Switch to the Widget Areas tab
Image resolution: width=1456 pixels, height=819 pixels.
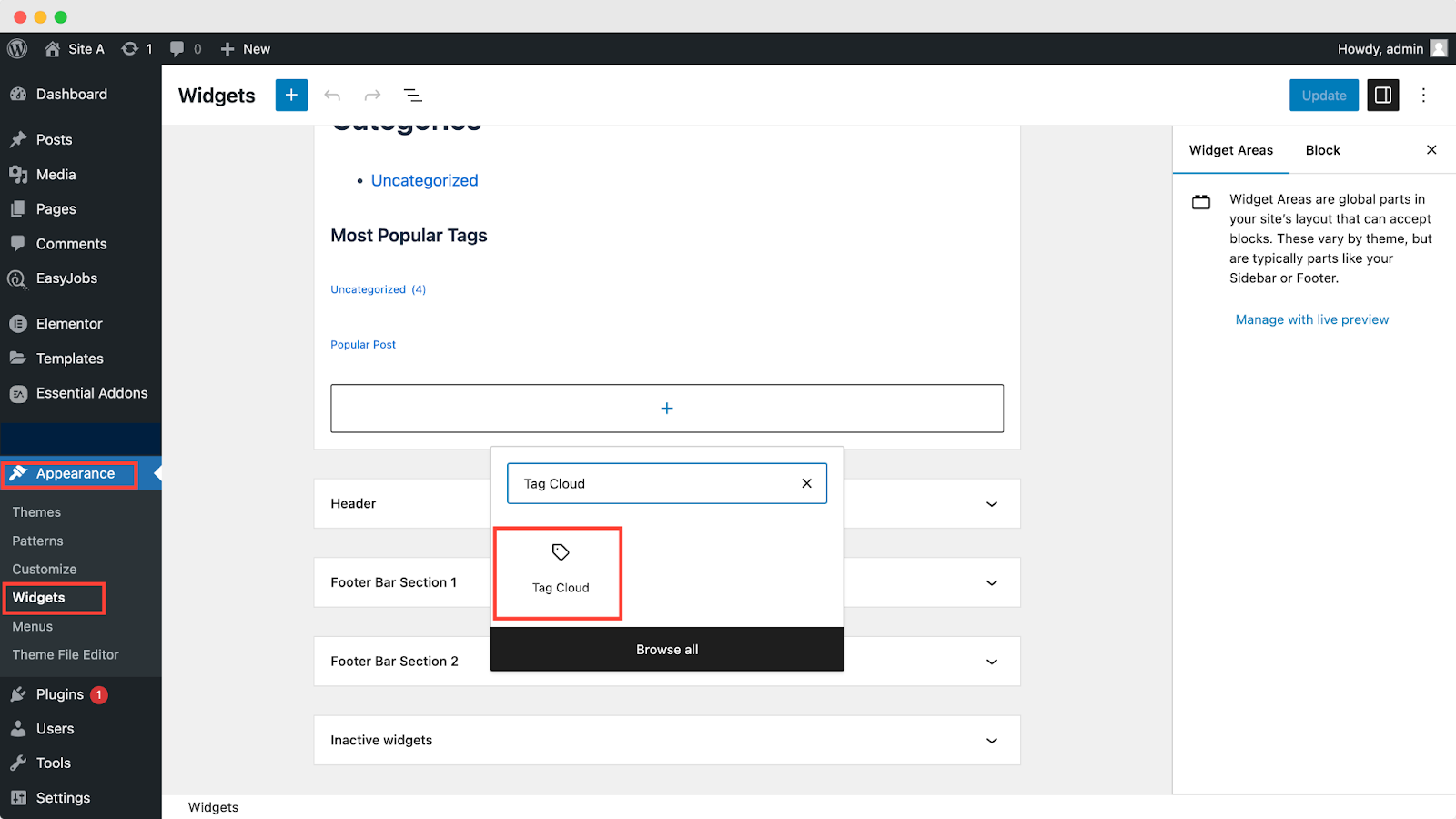pyautogui.click(x=1231, y=150)
